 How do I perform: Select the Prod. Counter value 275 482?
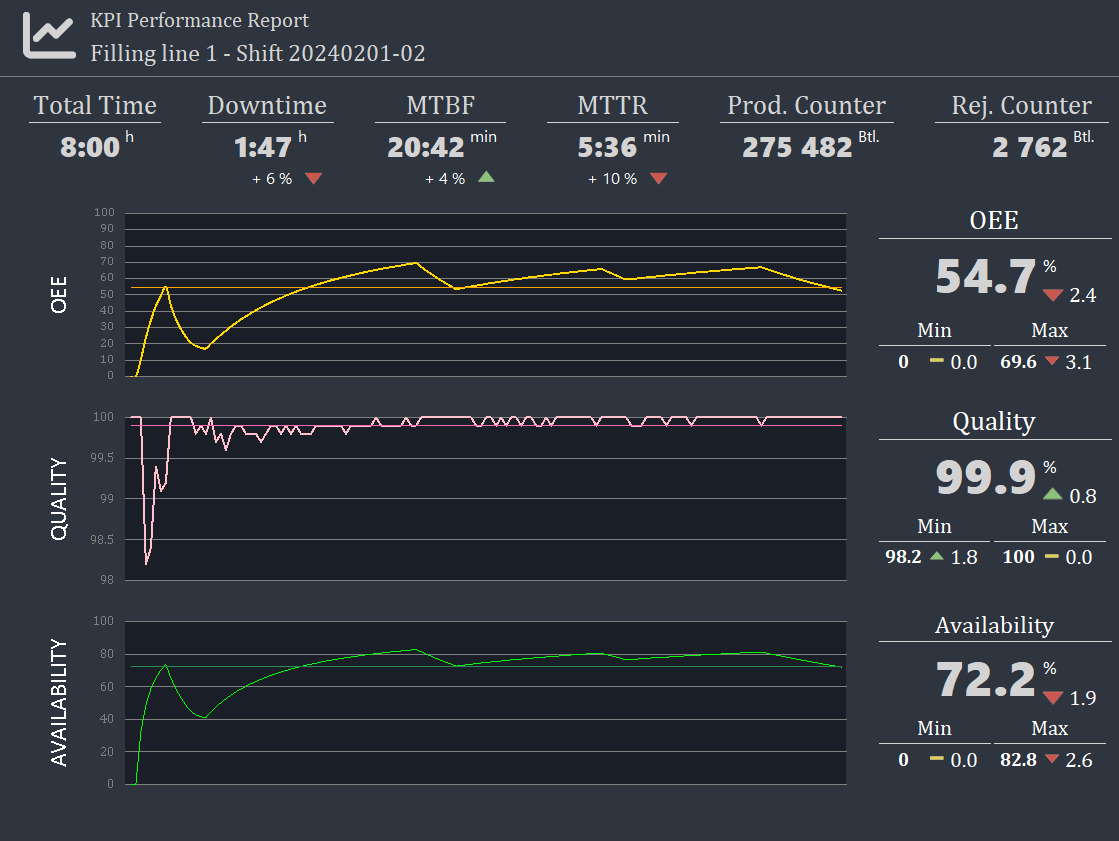[797, 147]
